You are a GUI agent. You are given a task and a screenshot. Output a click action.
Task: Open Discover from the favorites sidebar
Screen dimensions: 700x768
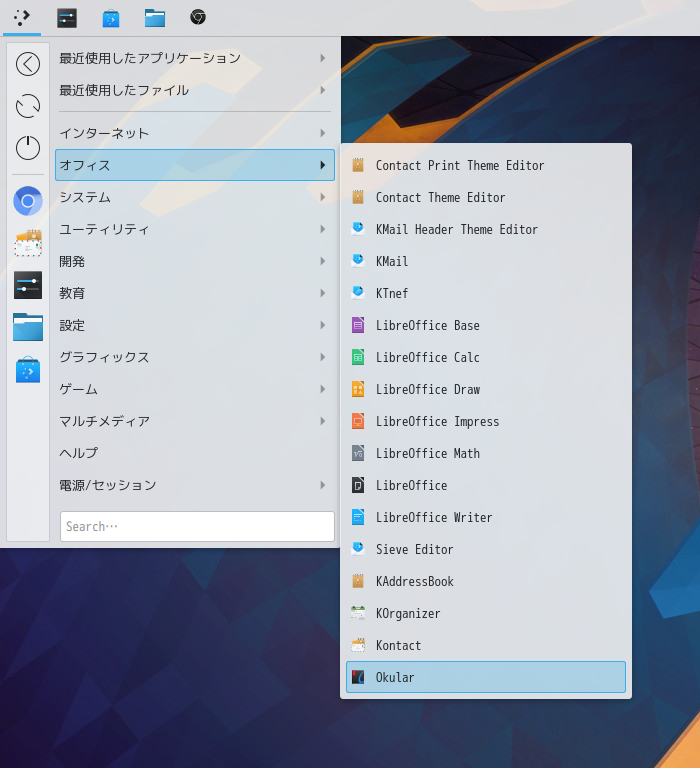[x=28, y=370]
